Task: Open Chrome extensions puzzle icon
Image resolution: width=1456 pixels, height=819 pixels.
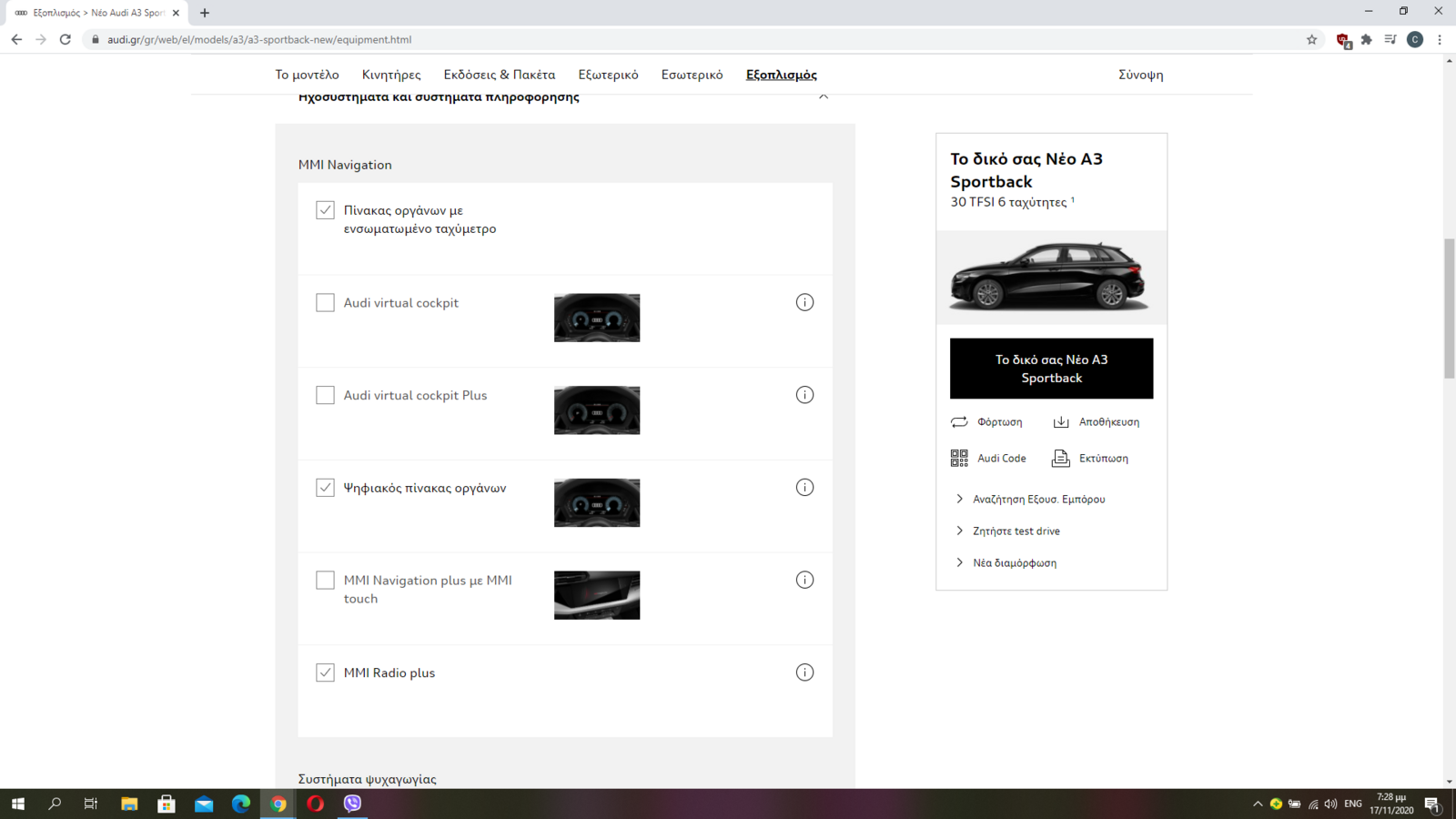Action: [x=1366, y=39]
